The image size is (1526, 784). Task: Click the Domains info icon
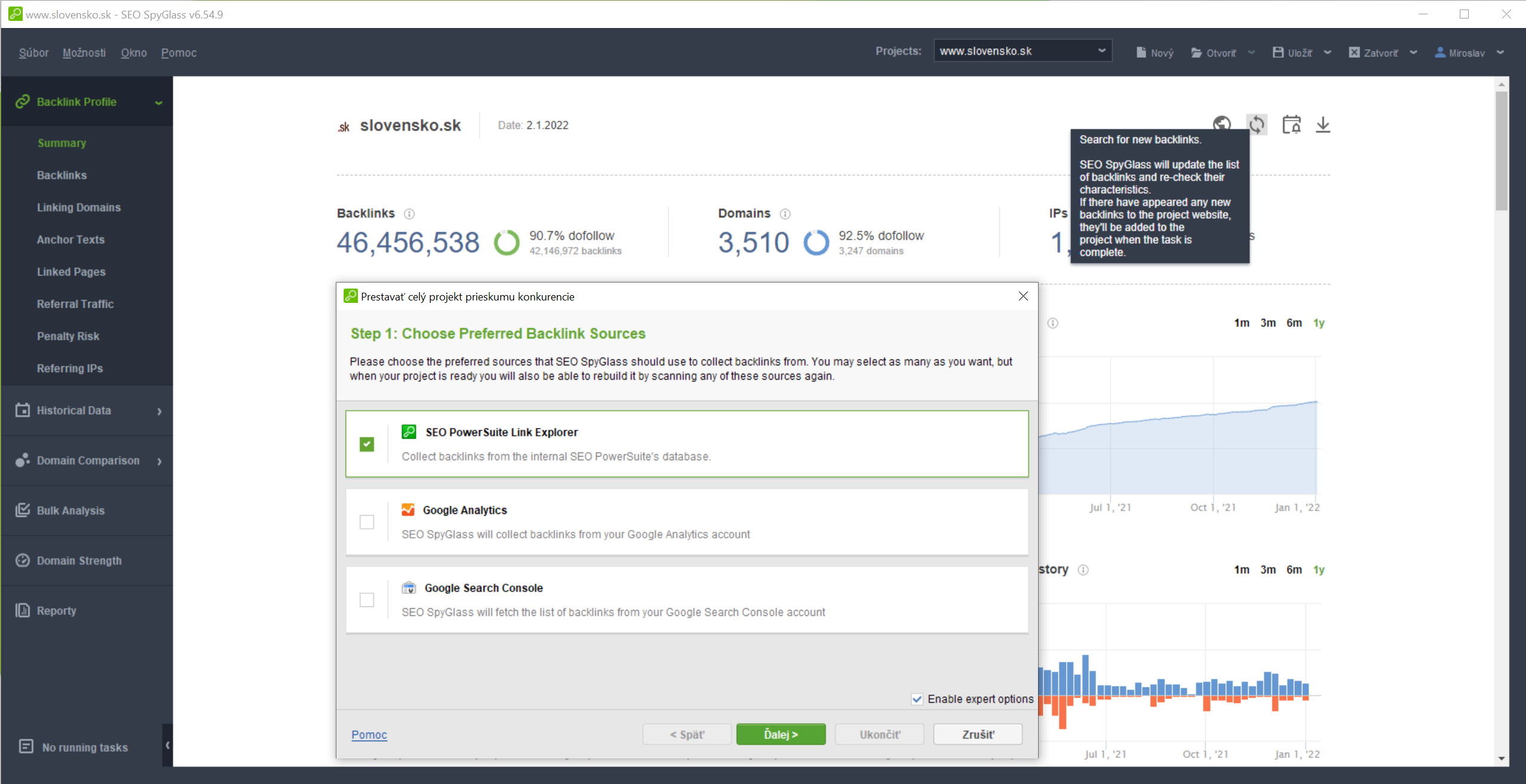pyautogui.click(x=785, y=214)
